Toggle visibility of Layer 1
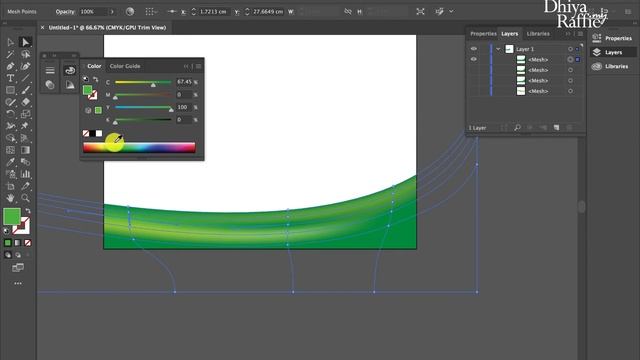 click(473, 49)
